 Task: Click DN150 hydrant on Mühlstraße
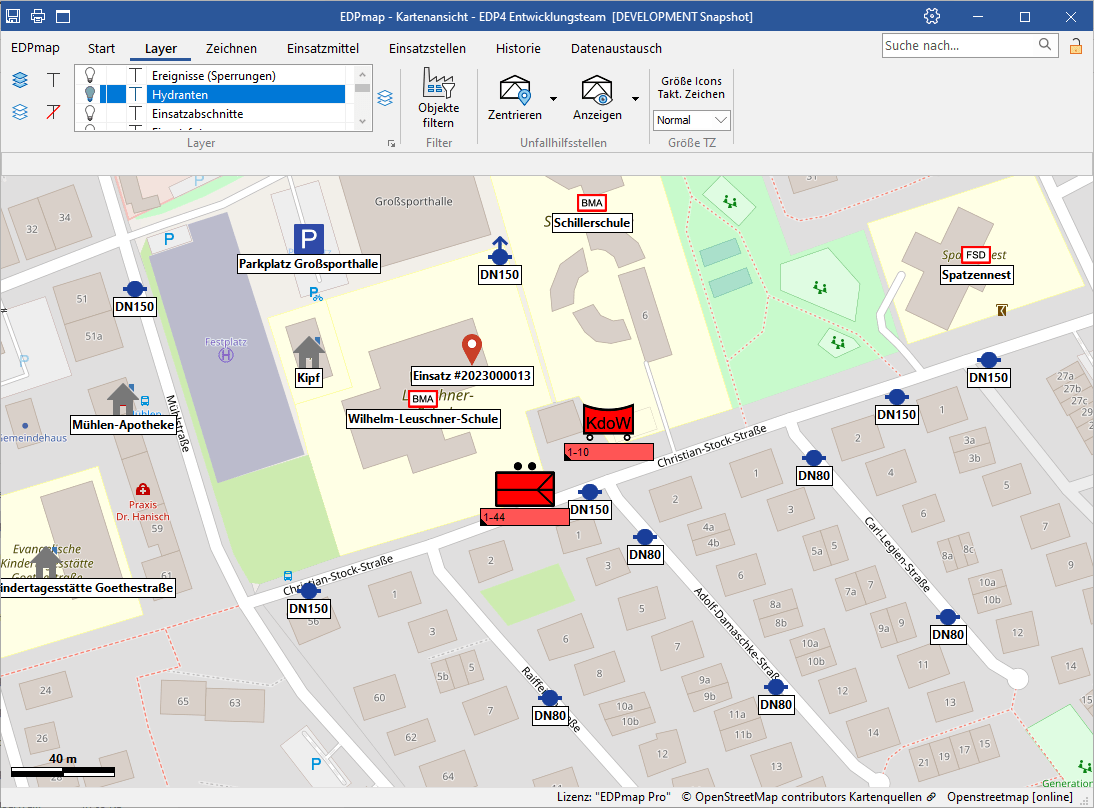coord(135,289)
